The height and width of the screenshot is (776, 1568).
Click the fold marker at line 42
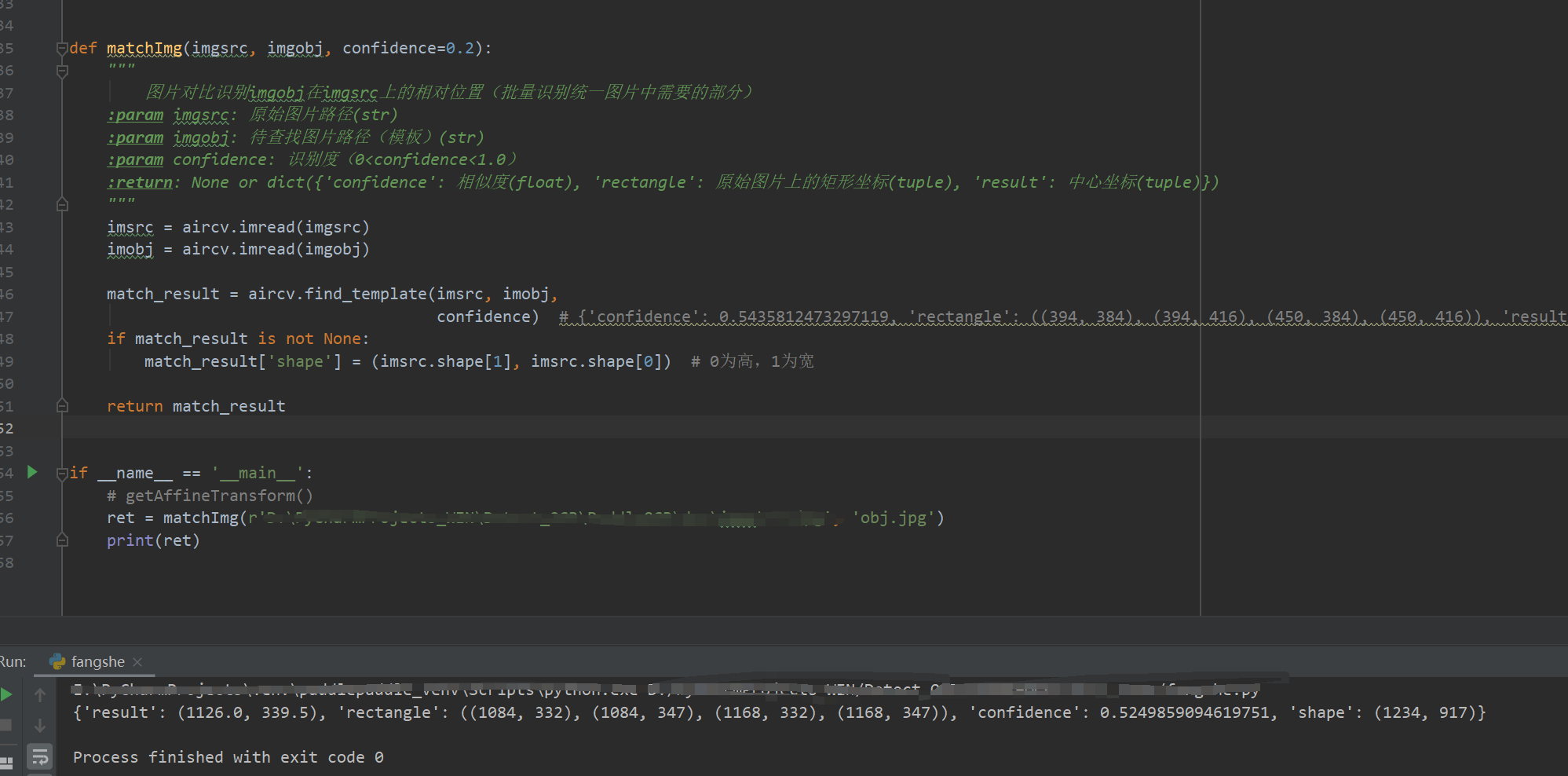(62, 204)
